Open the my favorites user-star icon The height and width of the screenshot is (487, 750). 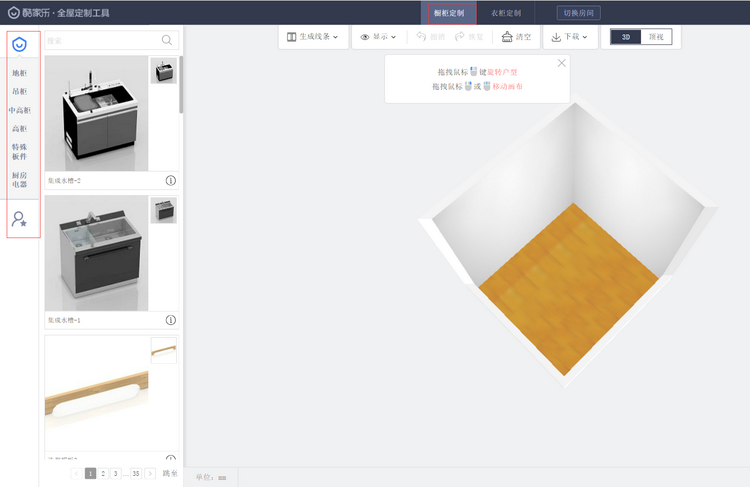19,219
